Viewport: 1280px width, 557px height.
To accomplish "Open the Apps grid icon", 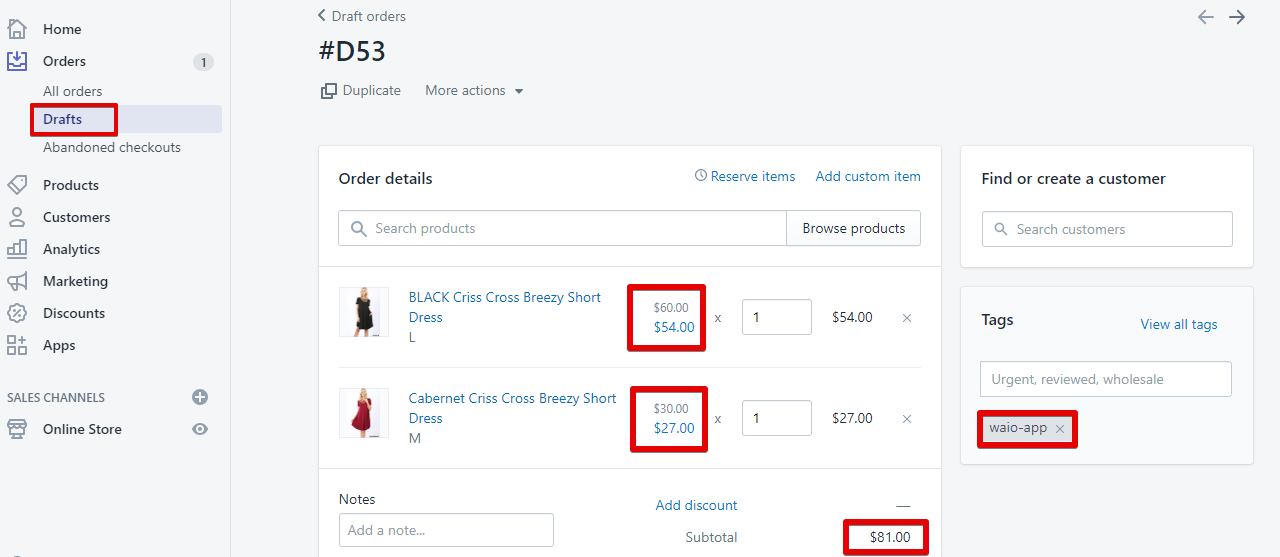I will [x=17, y=345].
